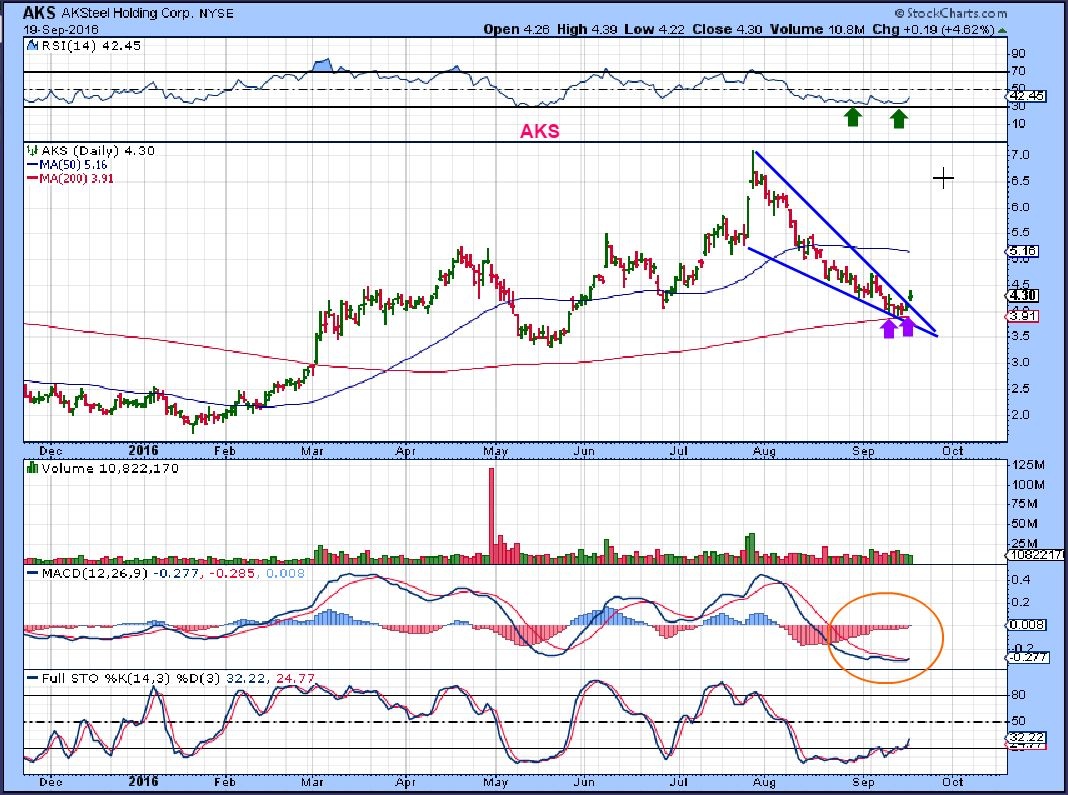This screenshot has height=795, width=1068.
Task: Click the -0.277 MACD value tag on the right axis
Action: [x=1026, y=657]
